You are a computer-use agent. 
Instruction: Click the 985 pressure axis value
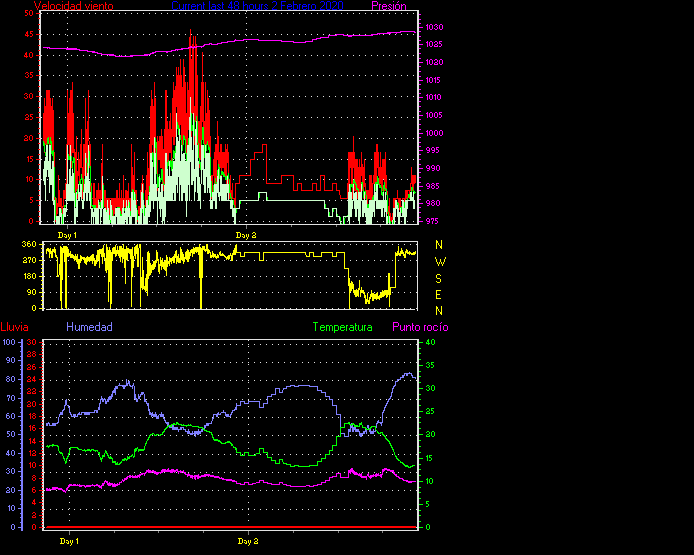[433, 186]
